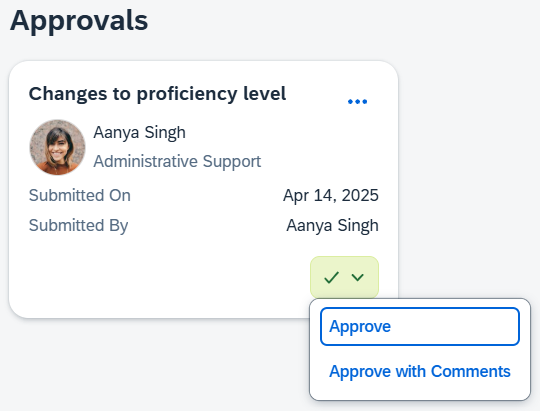
Task: Click the word Comments in the second option
Action: coord(470,371)
